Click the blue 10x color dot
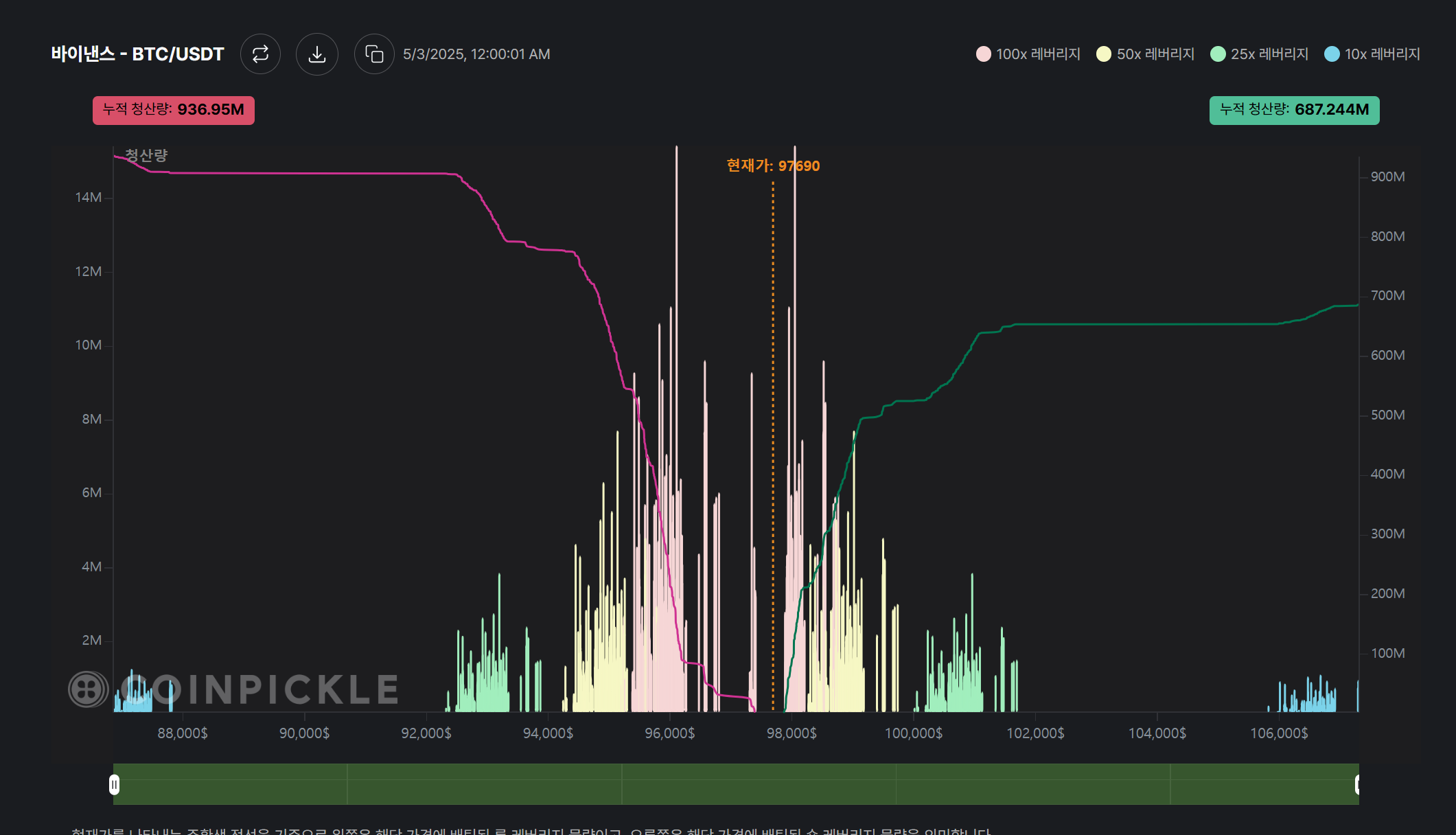1456x835 pixels. pyautogui.click(x=1332, y=54)
